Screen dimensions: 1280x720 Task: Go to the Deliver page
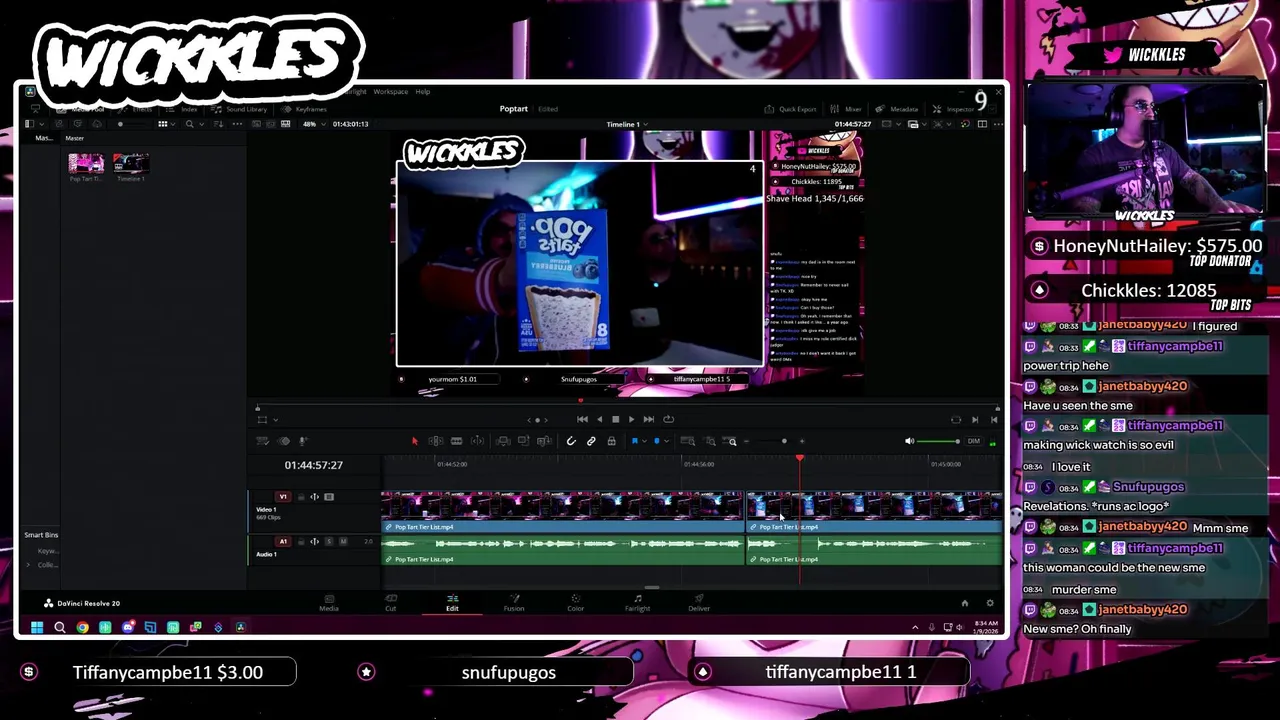pos(699,603)
